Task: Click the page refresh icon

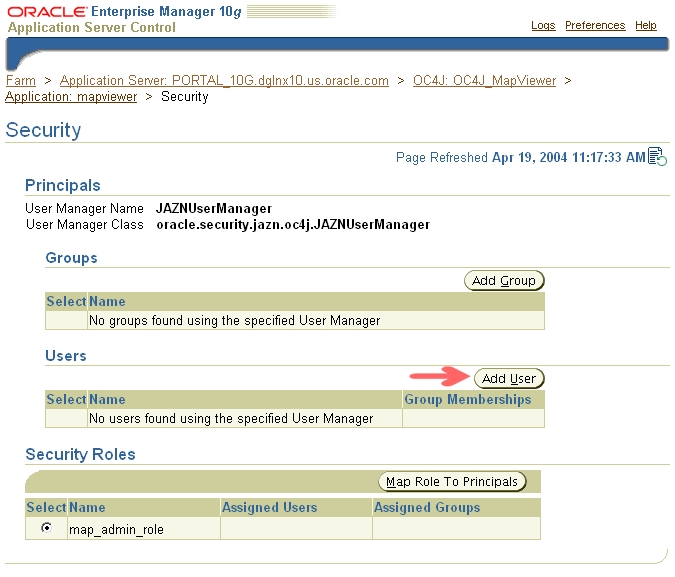Action: pos(657,156)
